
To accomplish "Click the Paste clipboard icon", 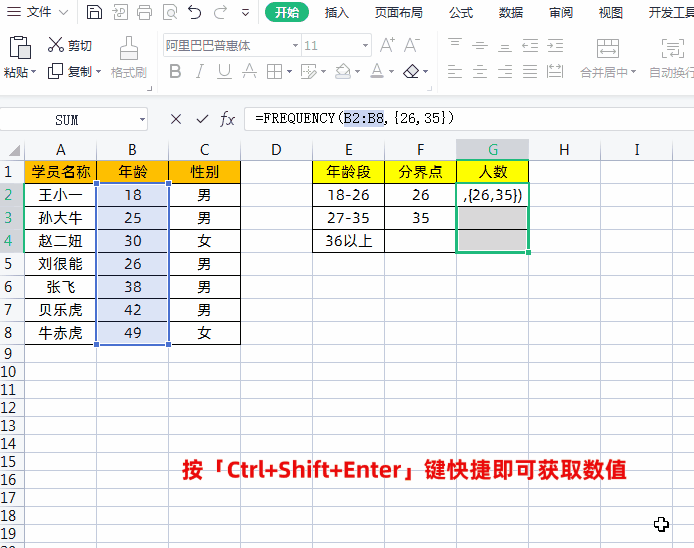I will [x=20, y=47].
